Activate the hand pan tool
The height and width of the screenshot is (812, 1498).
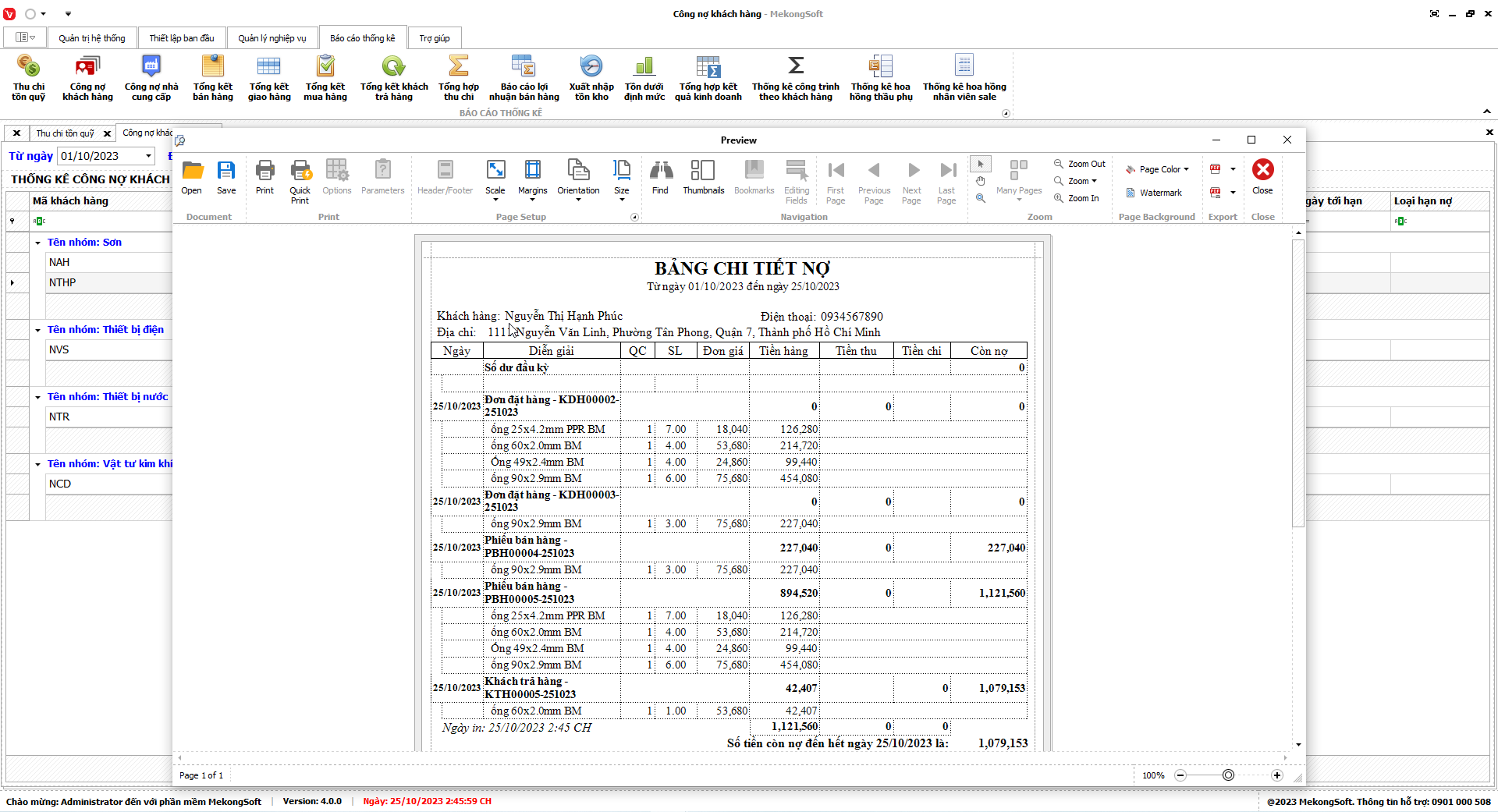(x=981, y=181)
